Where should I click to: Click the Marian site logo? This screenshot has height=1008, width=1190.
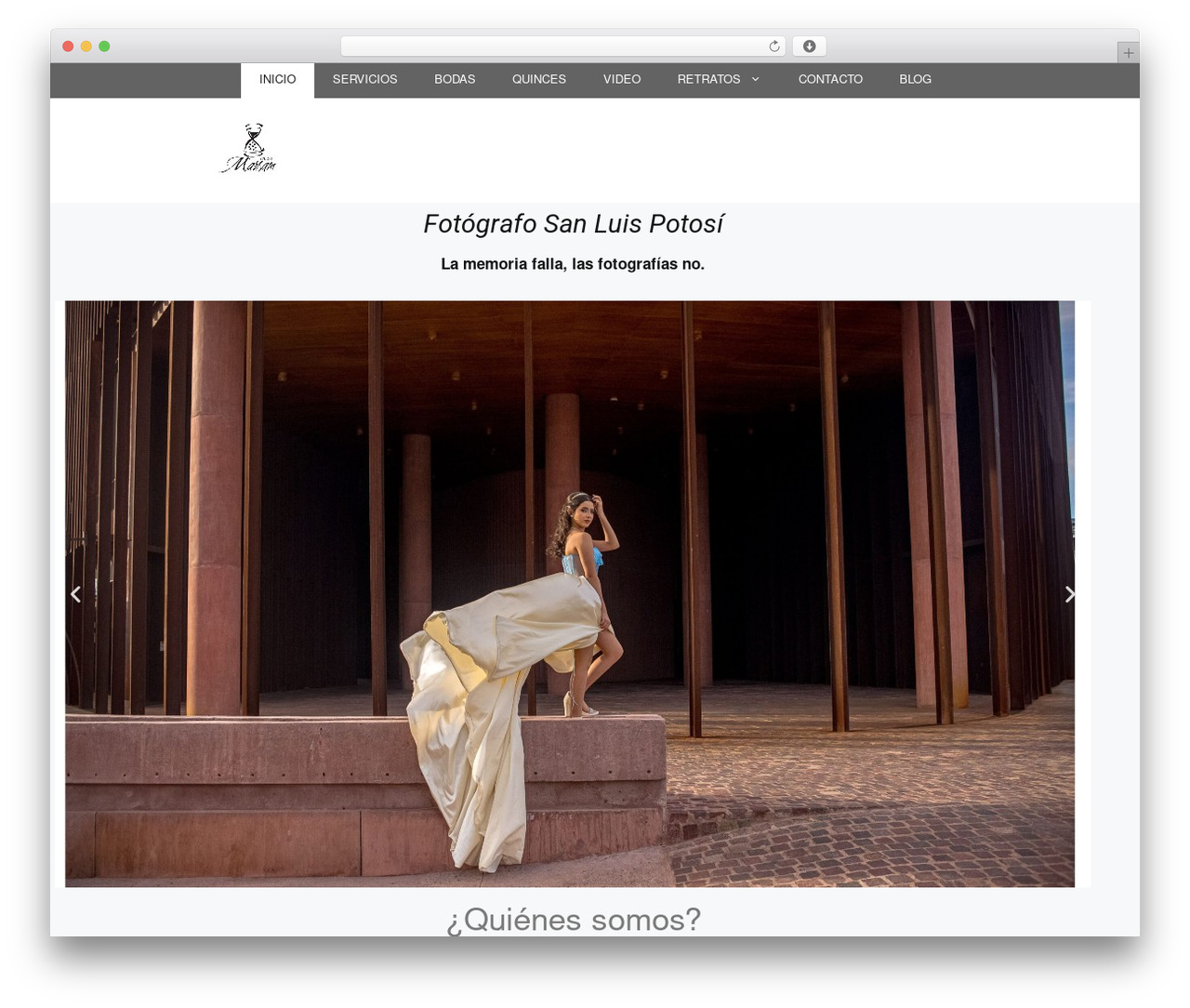coord(248,149)
